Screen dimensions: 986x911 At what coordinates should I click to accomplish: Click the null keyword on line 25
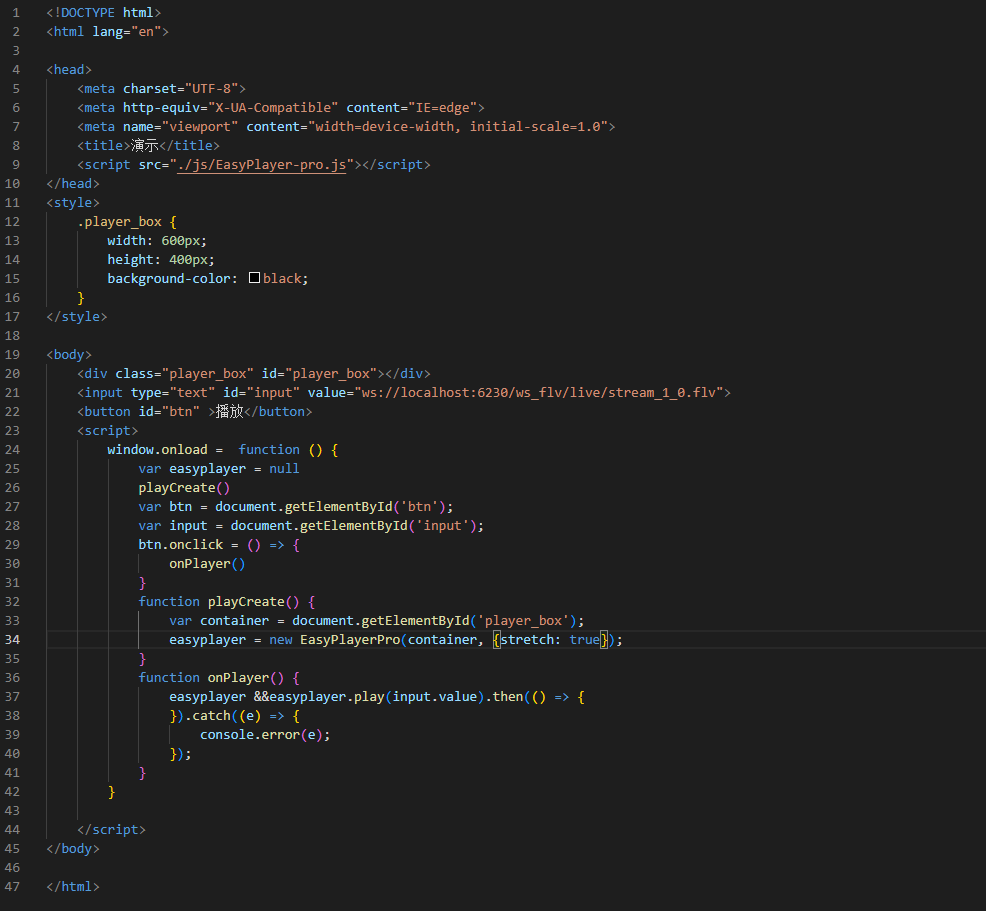(x=284, y=468)
